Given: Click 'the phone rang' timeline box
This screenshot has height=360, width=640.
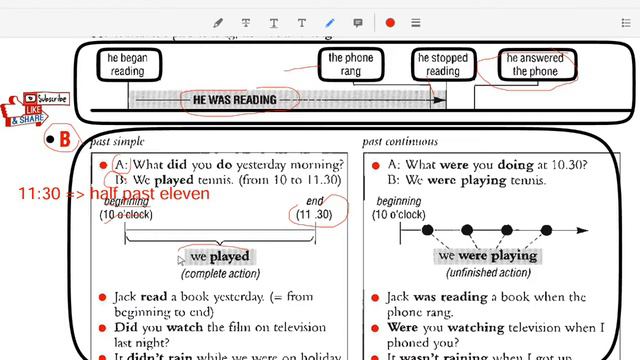Looking at the screenshot, I should 351,64.
